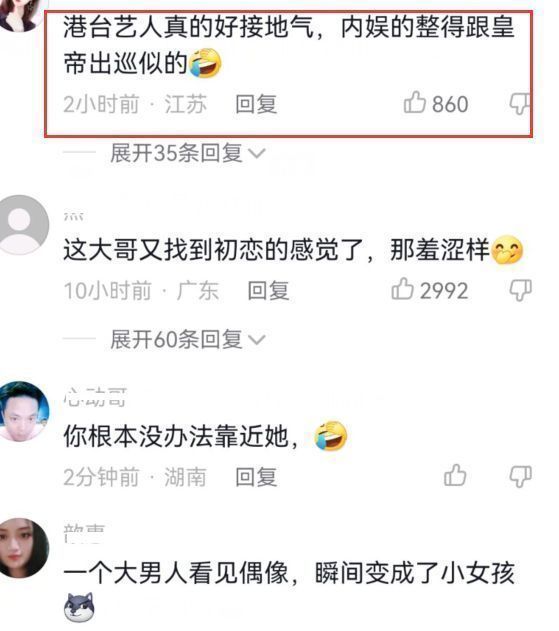Dislike the Hunan comment about 靠近她
The width and height of the screenshot is (559, 631).
(520, 476)
